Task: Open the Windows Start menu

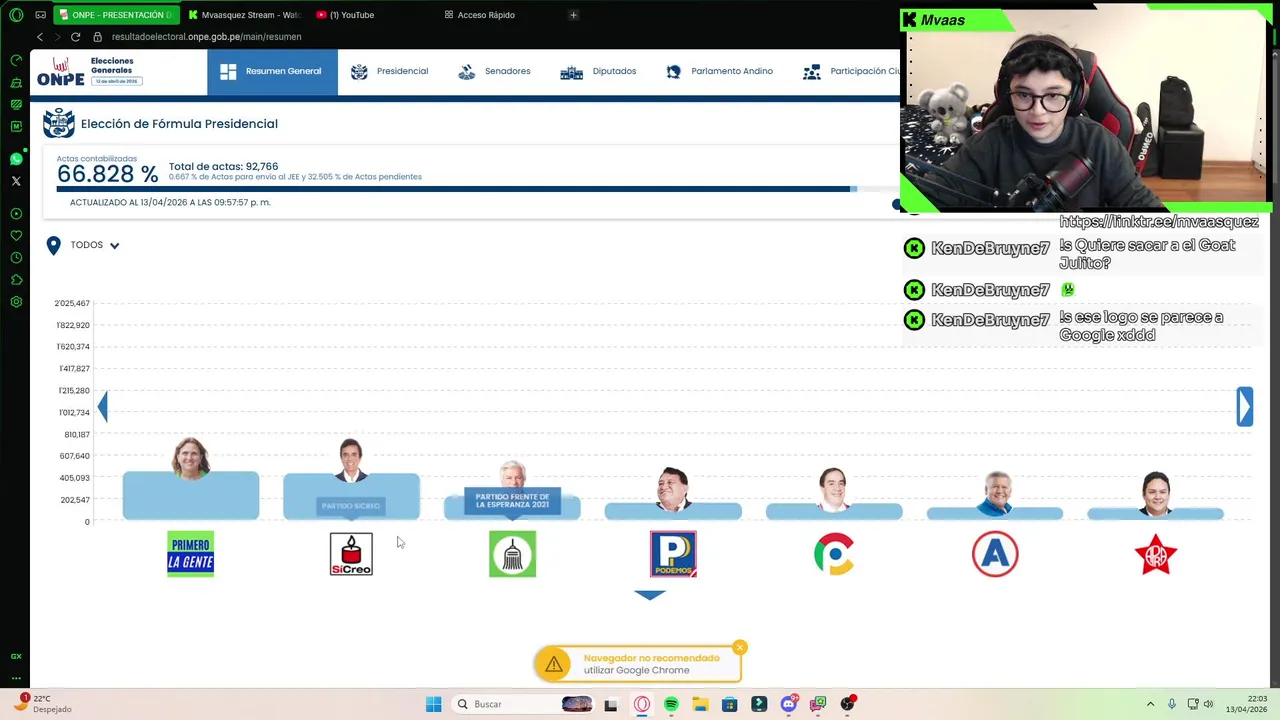Action: click(433, 704)
